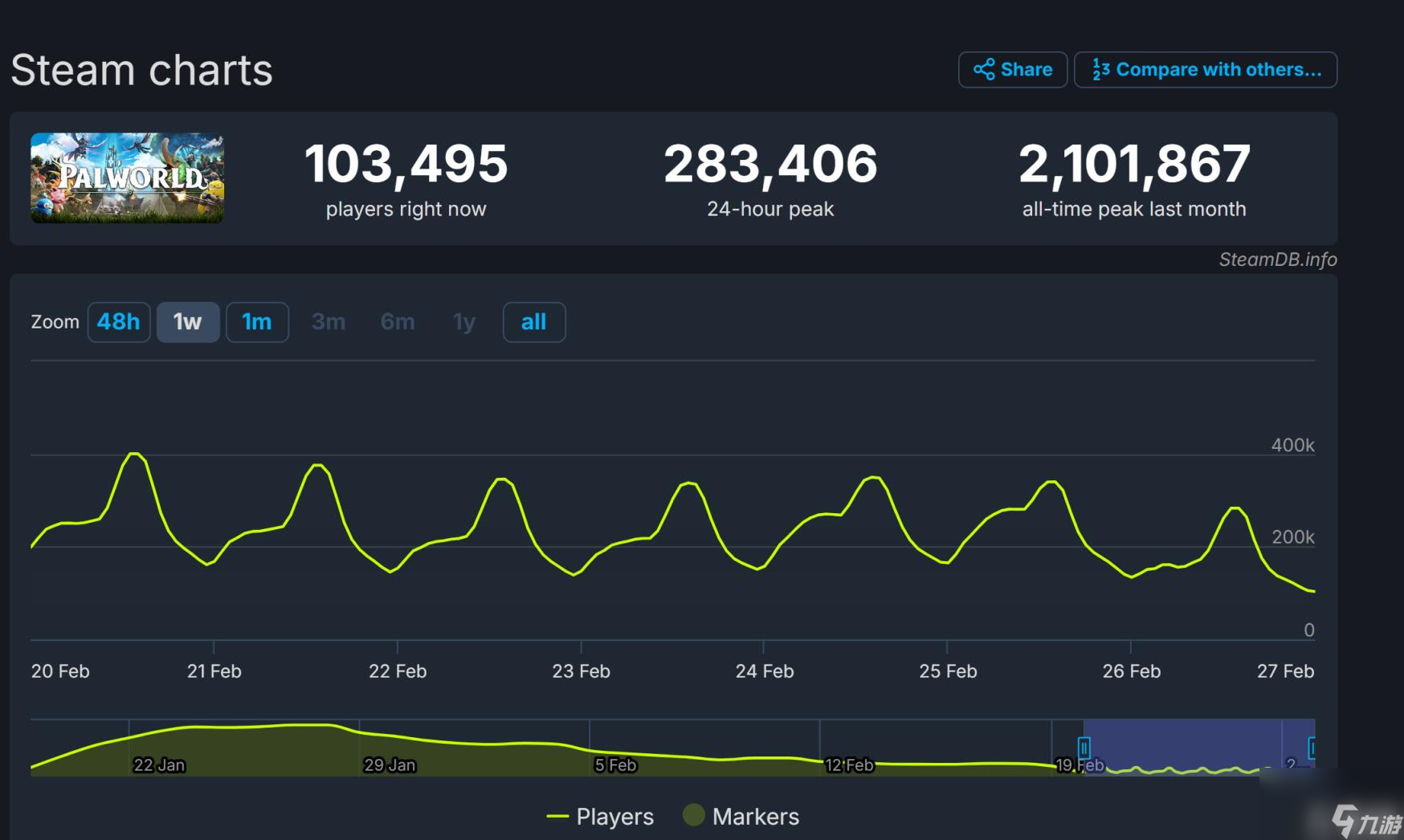Click the highlighted navigator selection range
The height and width of the screenshot is (840, 1404).
coord(1198,747)
